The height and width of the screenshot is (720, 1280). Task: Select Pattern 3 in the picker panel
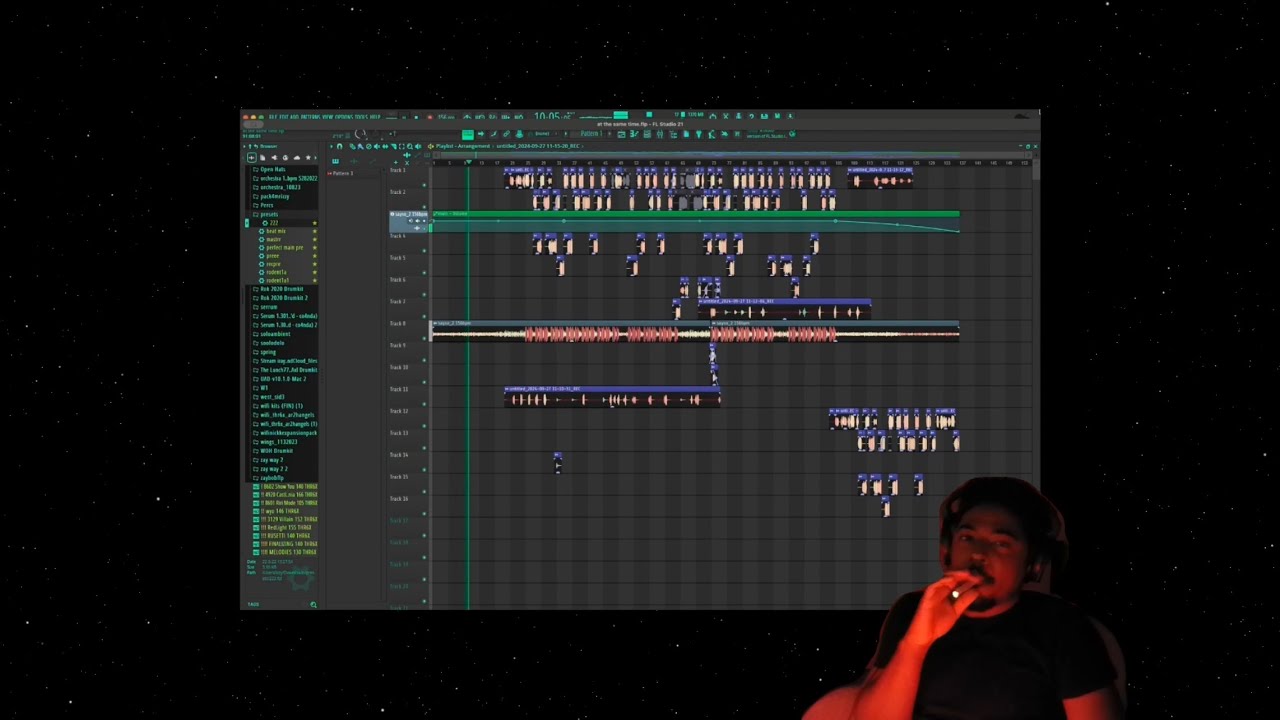click(x=343, y=173)
